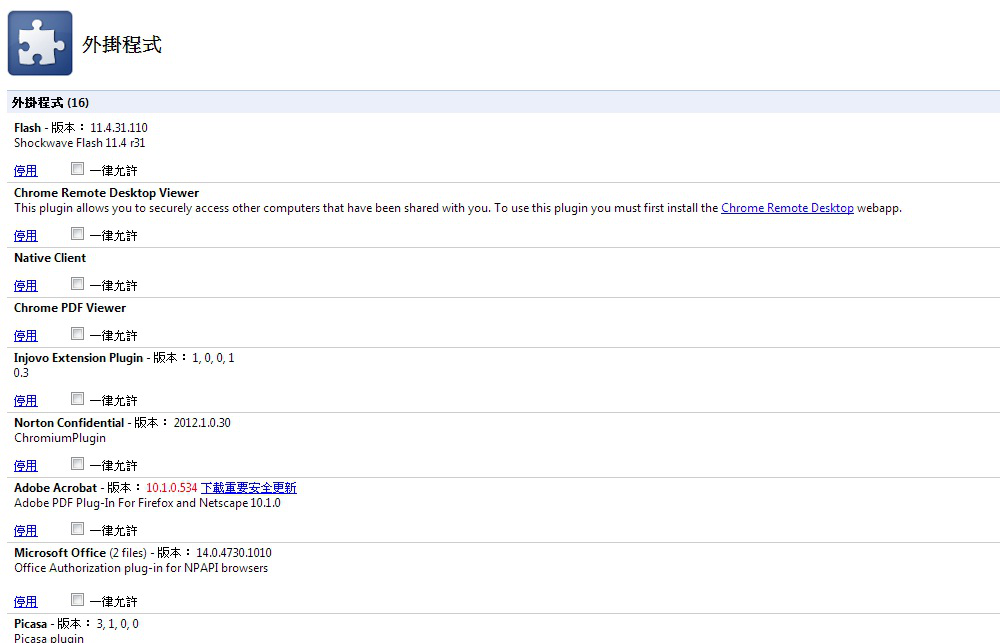Check 一律允許 for Chrome PDF Viewer
The height and width of the screenshot is (643, 1000).
click(x=77, y=334)
